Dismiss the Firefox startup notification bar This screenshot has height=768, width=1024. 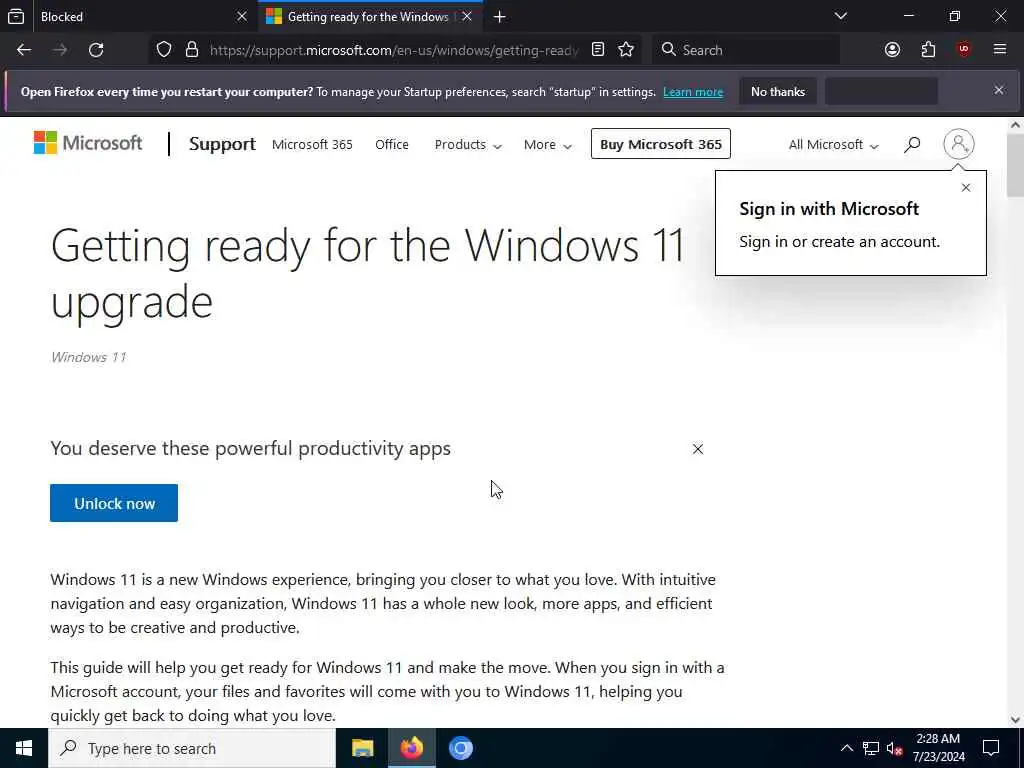click(x=999, y=90)
